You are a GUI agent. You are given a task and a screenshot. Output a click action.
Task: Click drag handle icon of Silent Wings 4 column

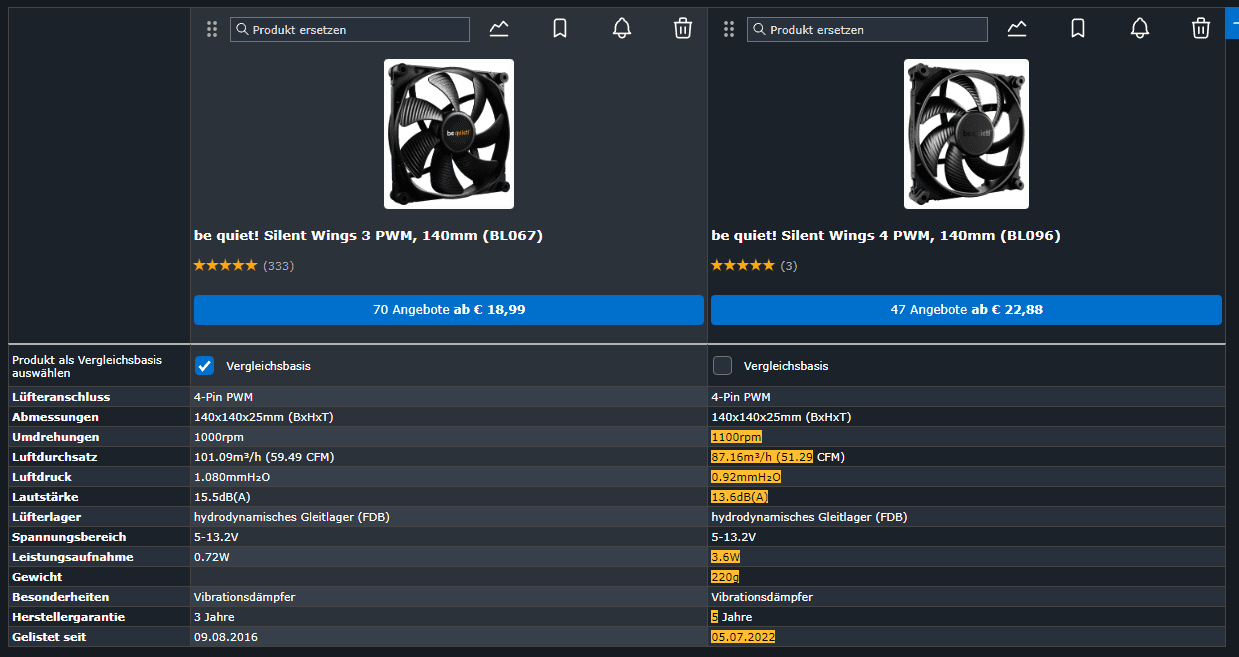[729, 29]
